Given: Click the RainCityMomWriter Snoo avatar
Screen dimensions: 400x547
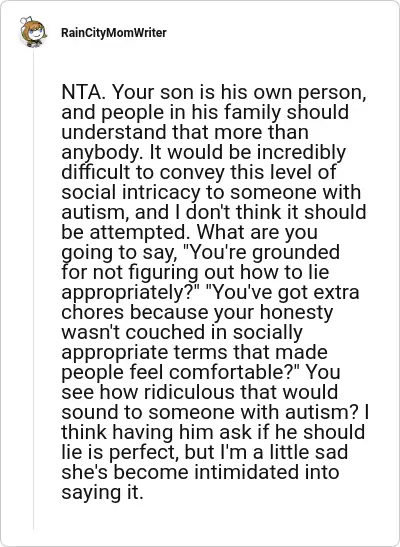Looking at the screenshot, I should coord(33,32).
